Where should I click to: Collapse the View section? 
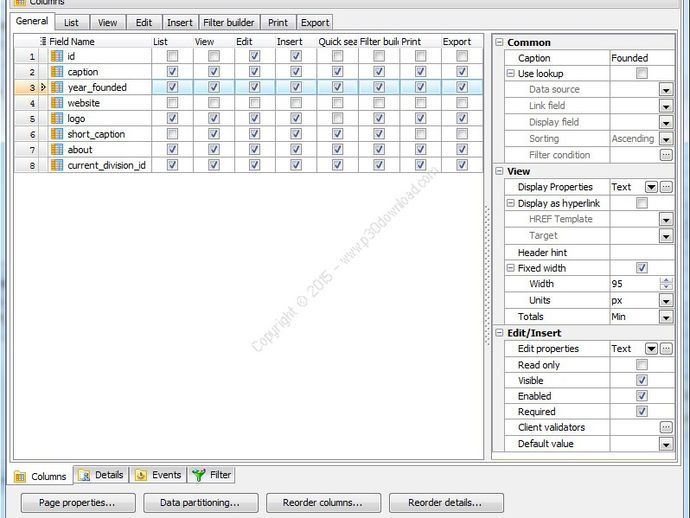pos(499,171)
